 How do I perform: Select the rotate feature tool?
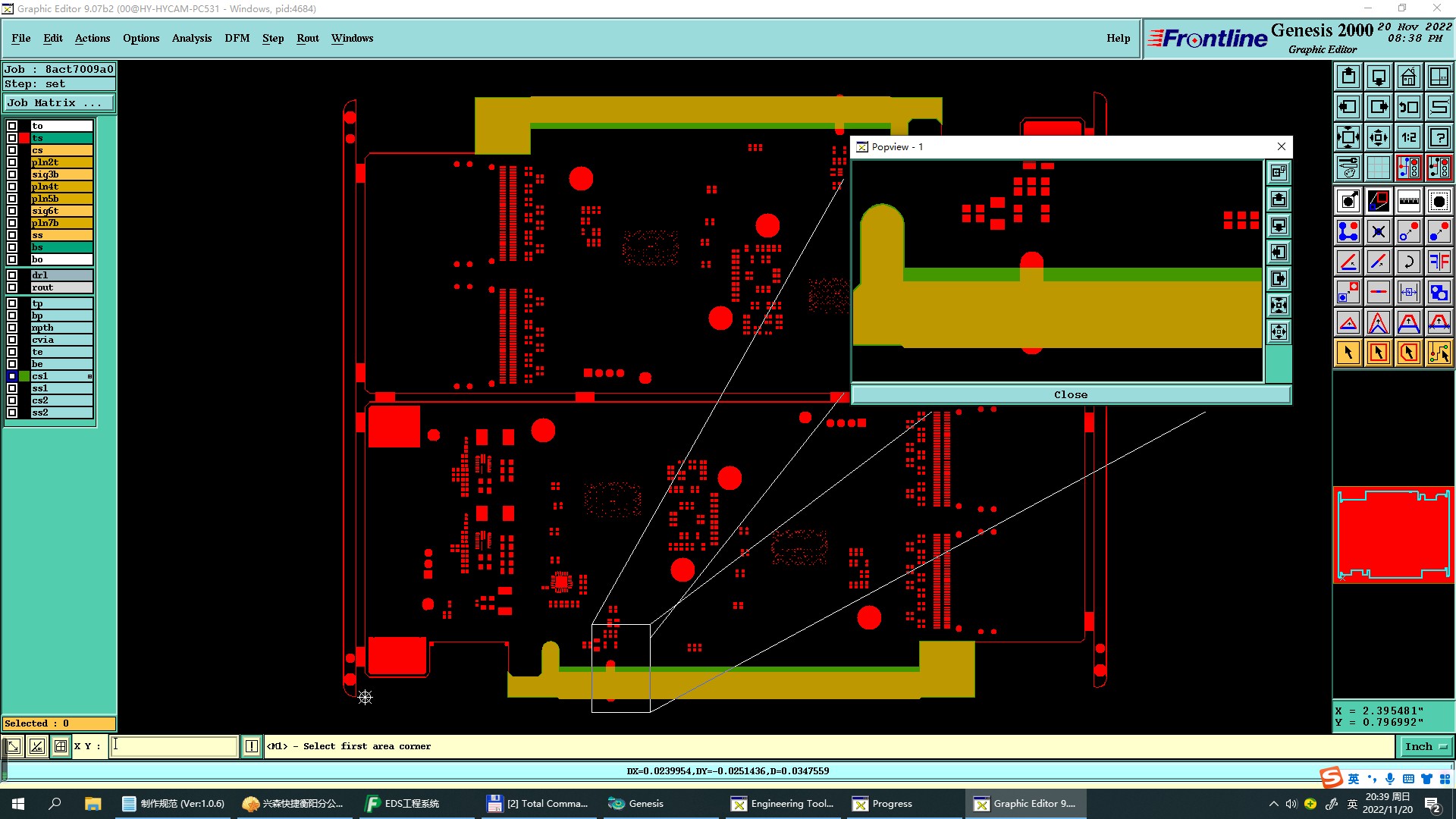coord(1408,262)
